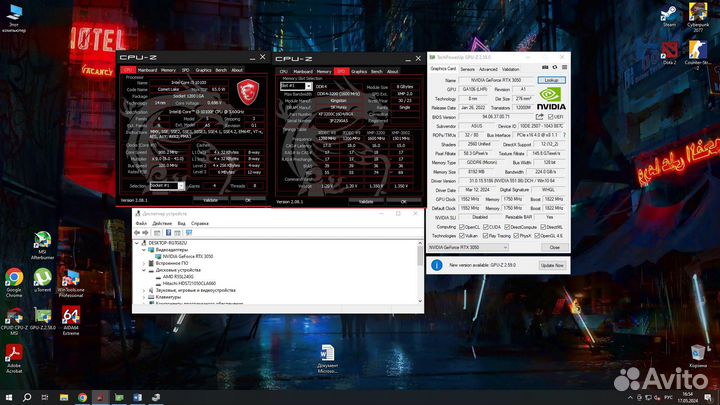The height and width of the screenshot is (405, 720).
Task: Open the Google Chrome desktop icon
Action: click(14, 282)
